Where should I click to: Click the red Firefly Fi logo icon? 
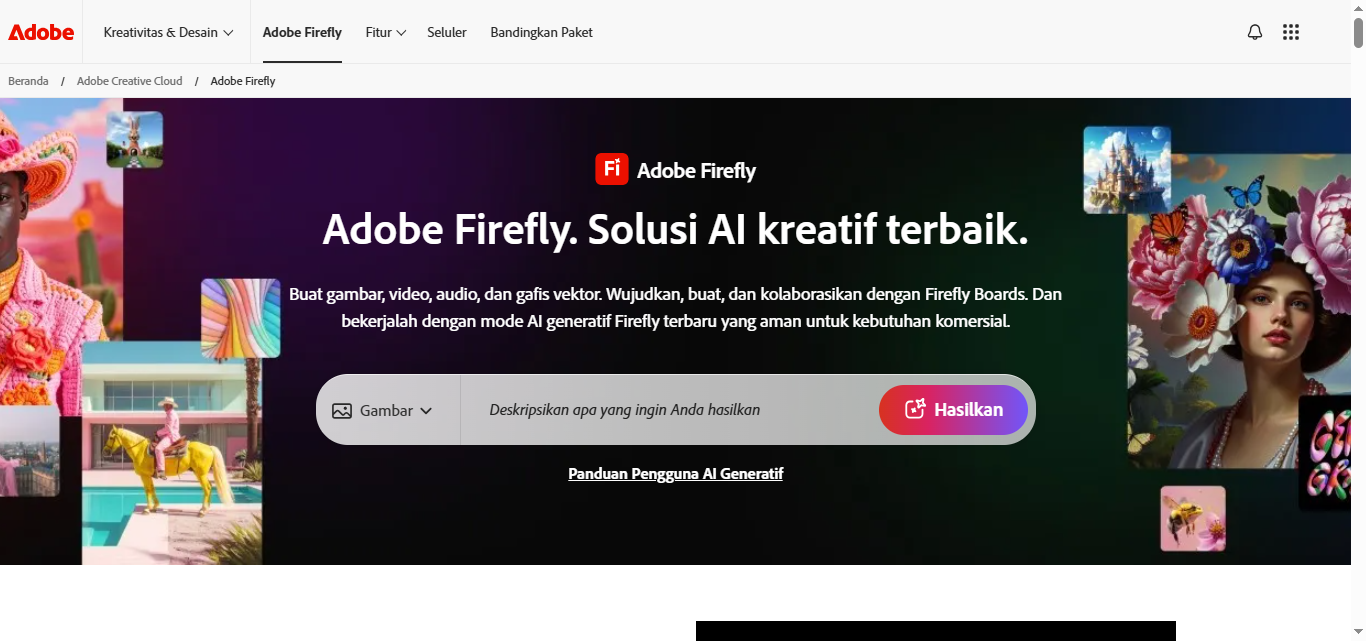tap(612, 169)
